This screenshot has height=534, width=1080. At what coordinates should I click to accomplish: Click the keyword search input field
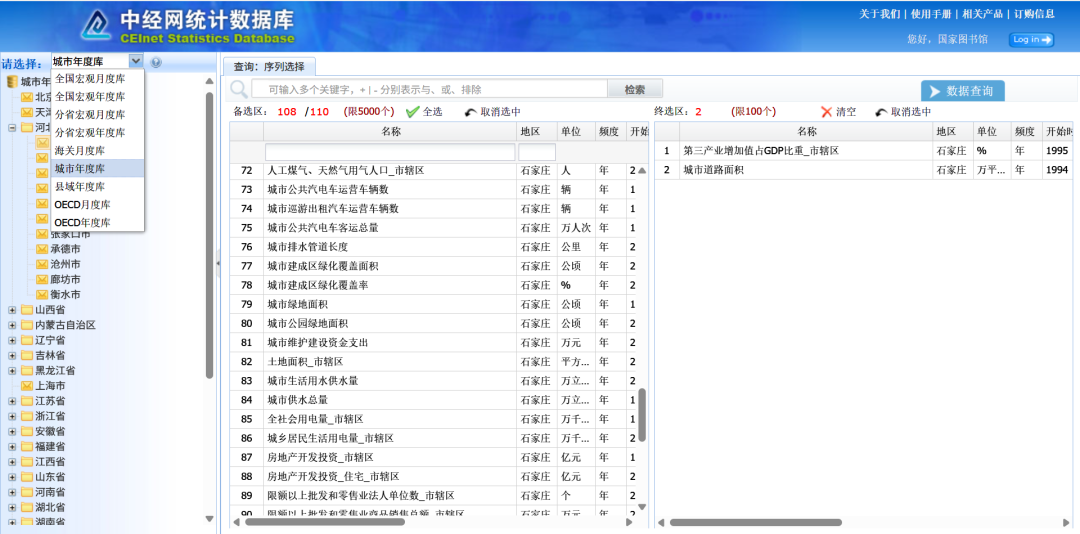click(x=430, y=90)
